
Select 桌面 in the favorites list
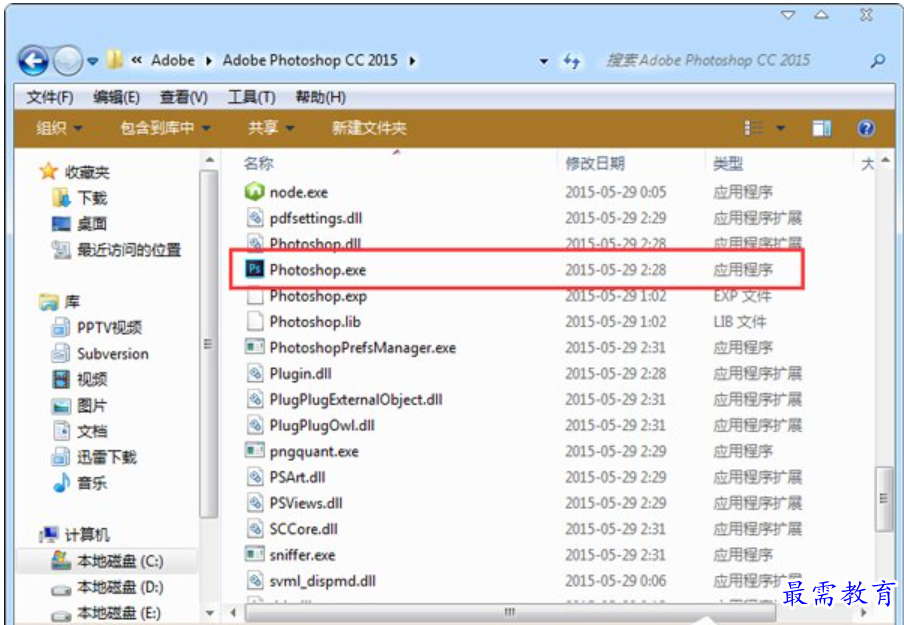(x=92, y=224)
